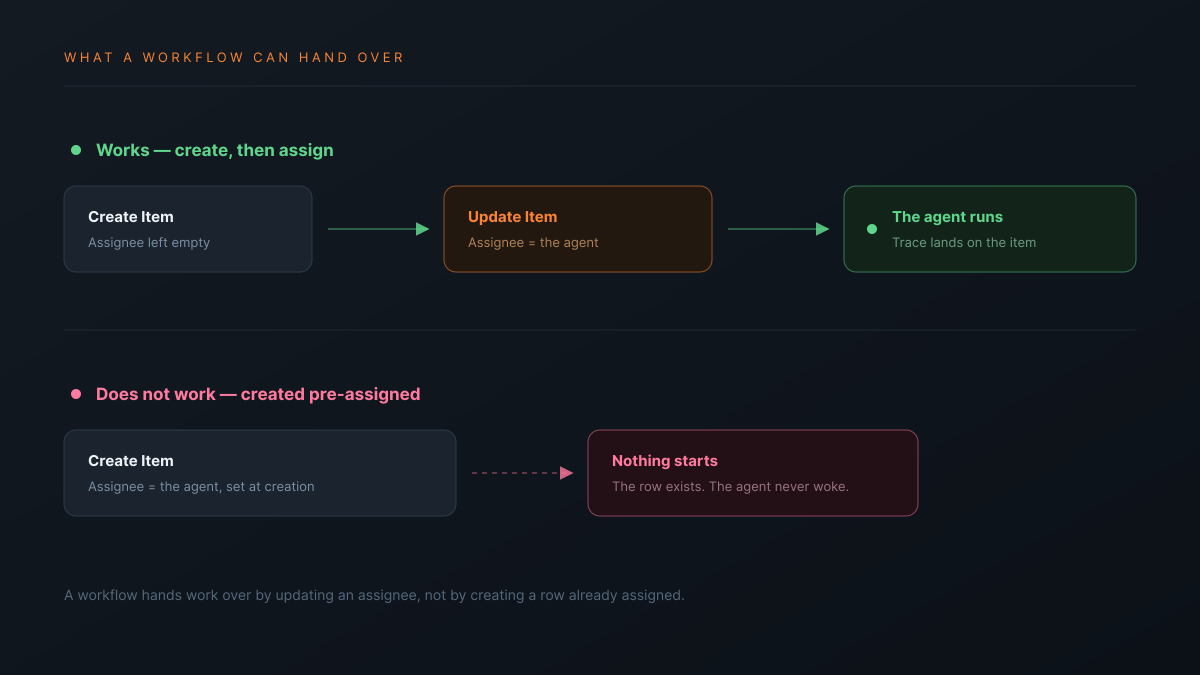Open the Create Item card with empty assignee
Image resolution: width=1200 pixels, height=675 pixels.
188,229
